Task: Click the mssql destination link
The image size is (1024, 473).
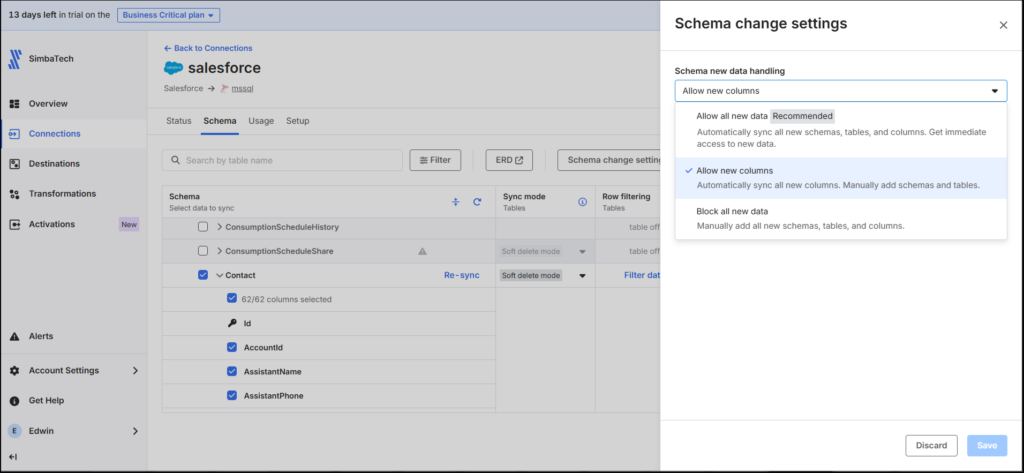Action: click(242, 89)
